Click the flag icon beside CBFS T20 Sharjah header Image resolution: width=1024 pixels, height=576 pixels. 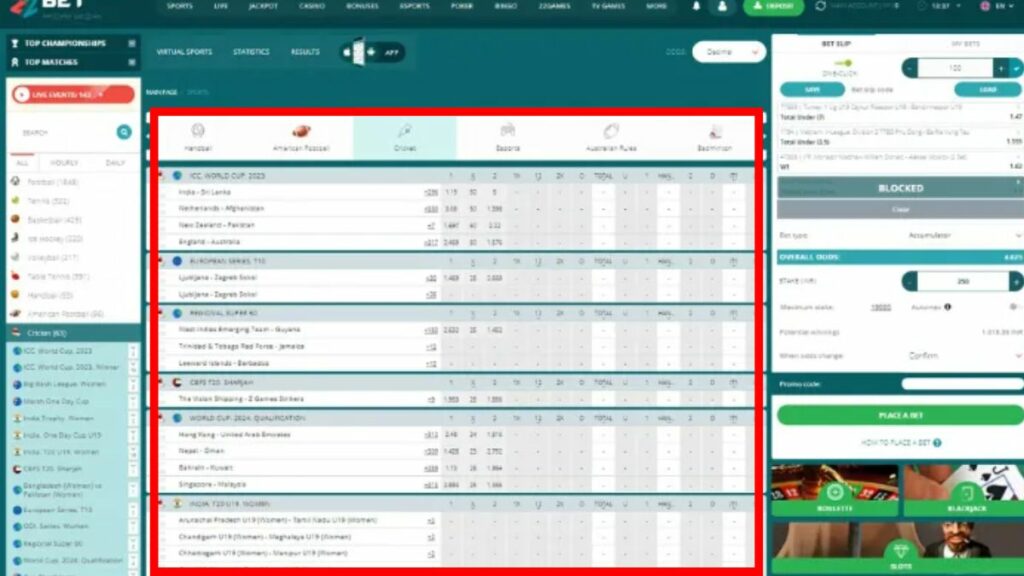point(177,383)
